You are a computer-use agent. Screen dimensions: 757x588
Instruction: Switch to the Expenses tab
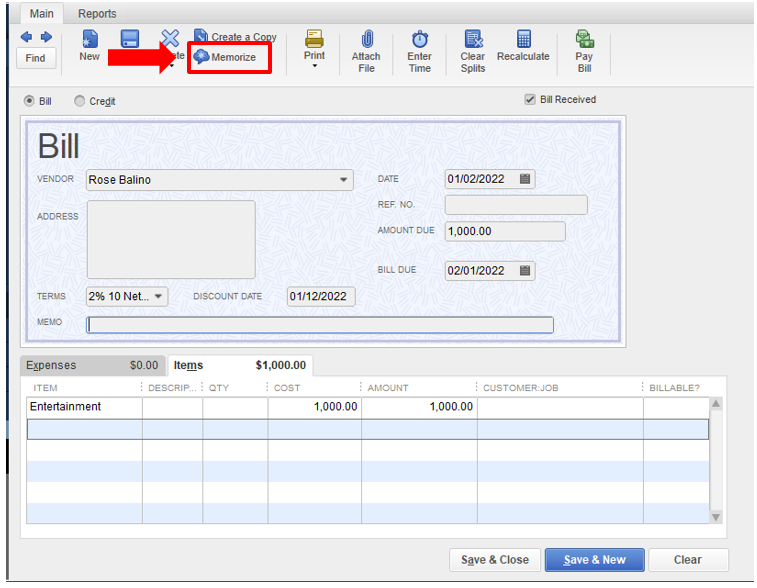pyautogui.click(x=93, y=365)
